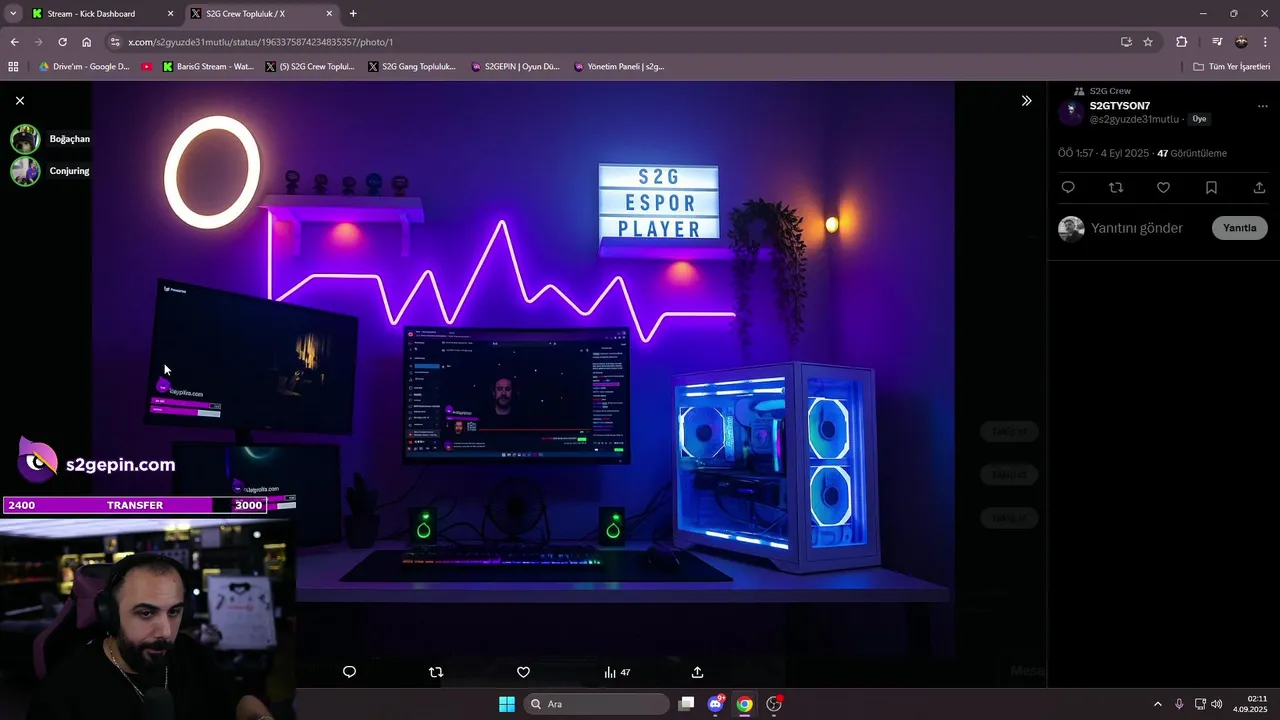The height and width of the screenshot is (720, 1280).
Task: Open the Yönetim Paneli bookmark
Action: [x=619, y=67]
